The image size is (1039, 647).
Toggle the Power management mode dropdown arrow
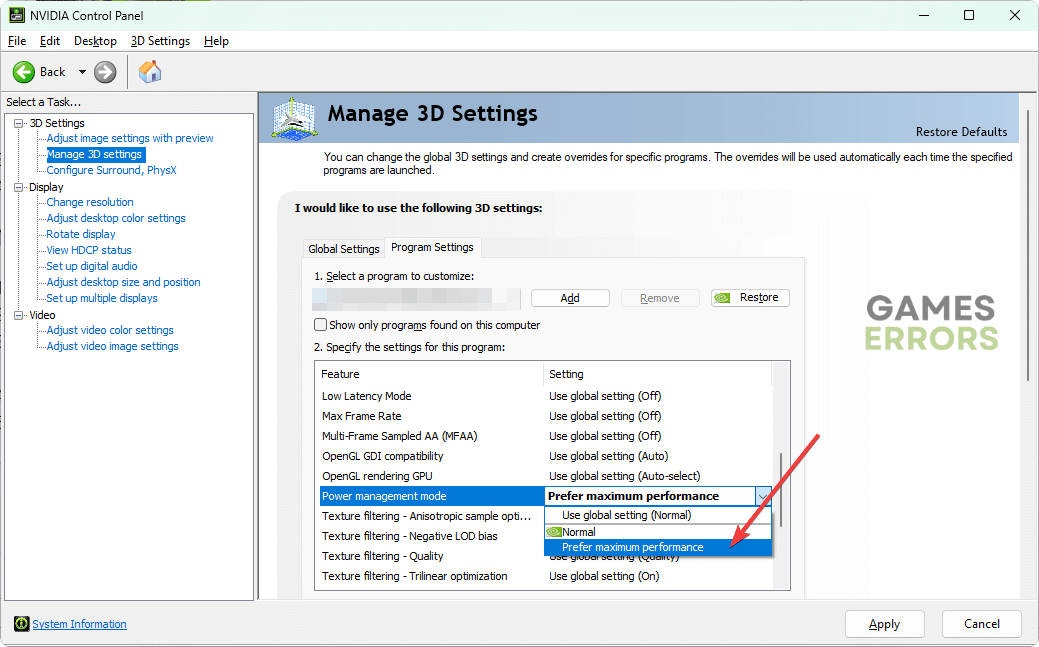(763, 496)
